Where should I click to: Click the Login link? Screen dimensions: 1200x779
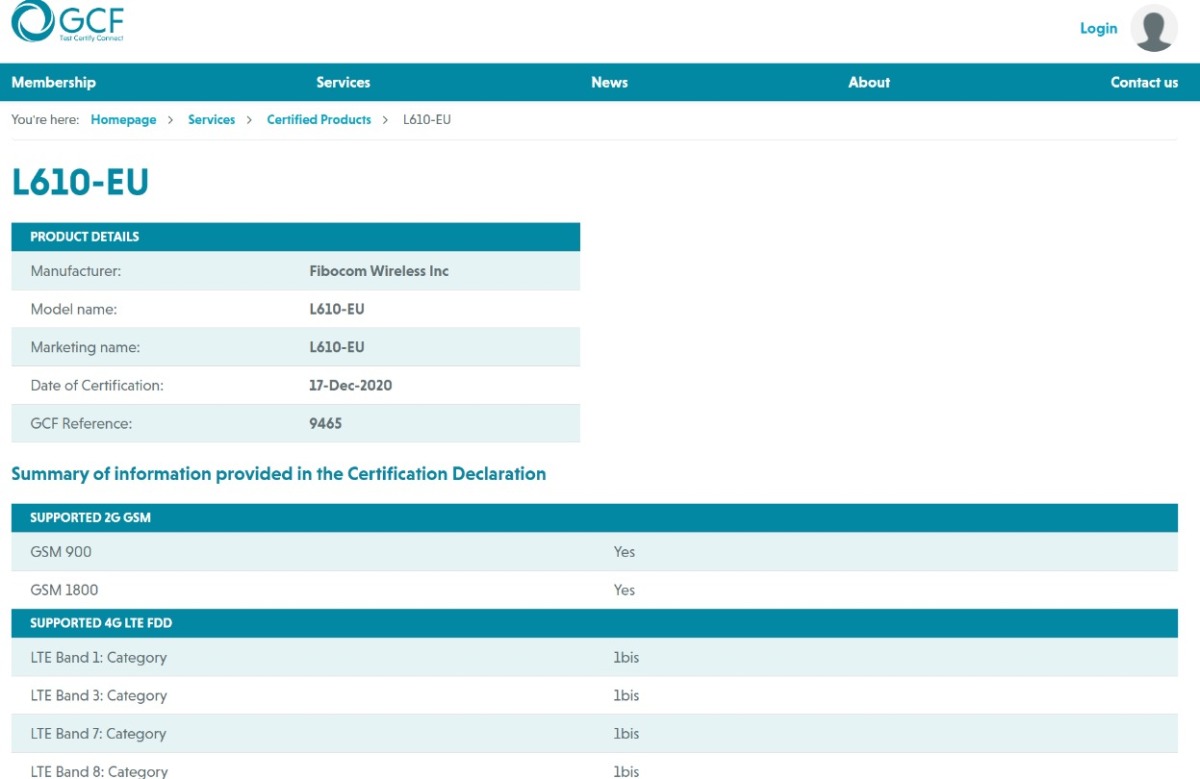click(1098, 28)
